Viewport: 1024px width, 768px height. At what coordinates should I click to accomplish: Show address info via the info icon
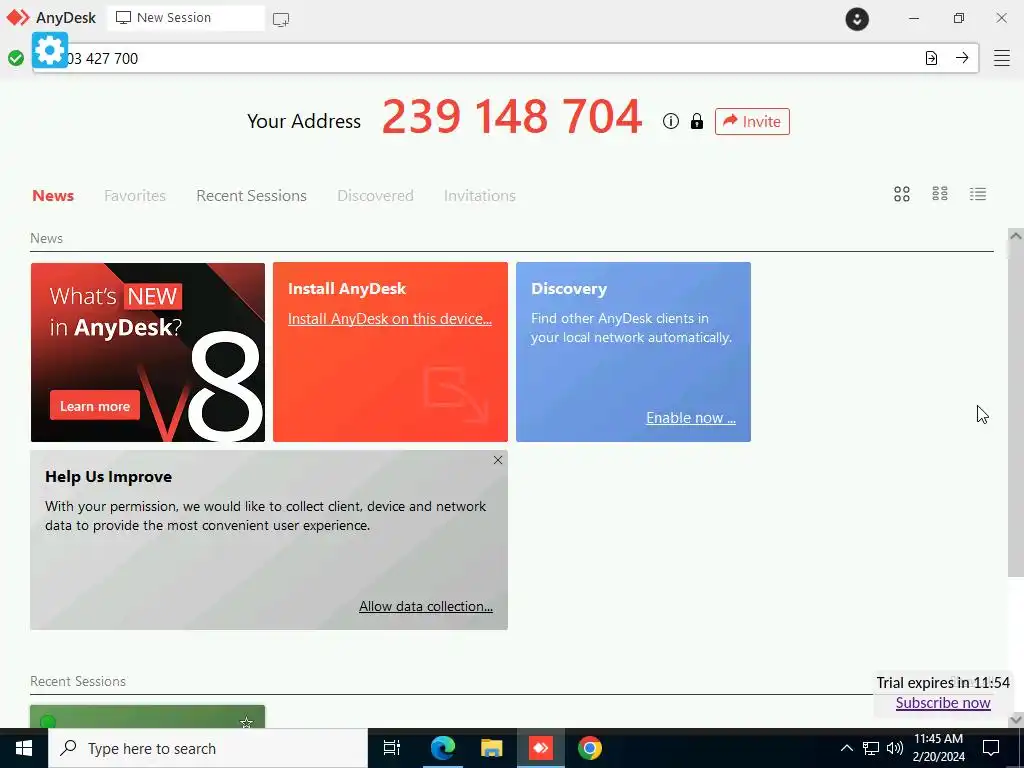tap(671, 121)
